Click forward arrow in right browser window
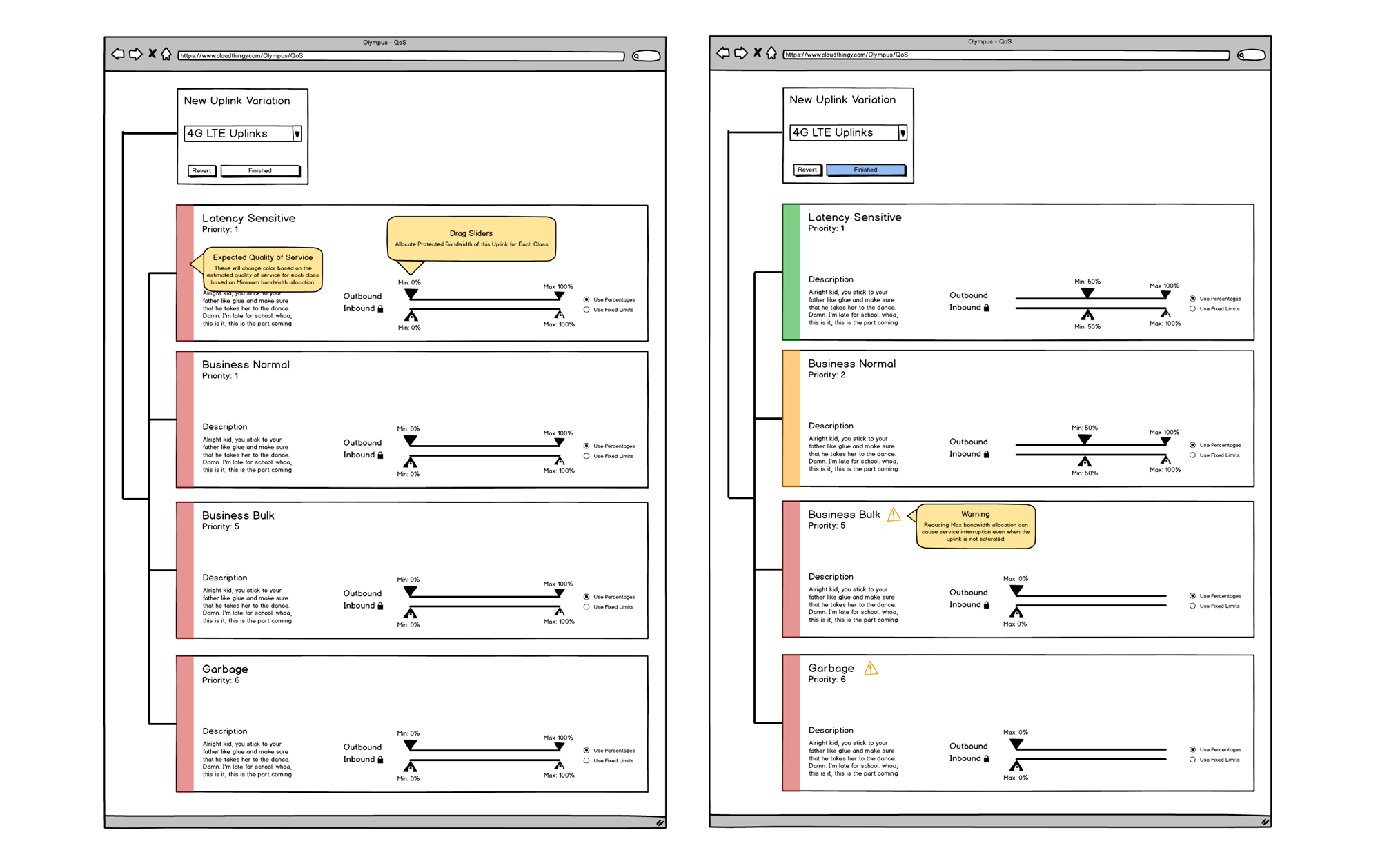Screen dimensions: 1380x868 point(741,53)
